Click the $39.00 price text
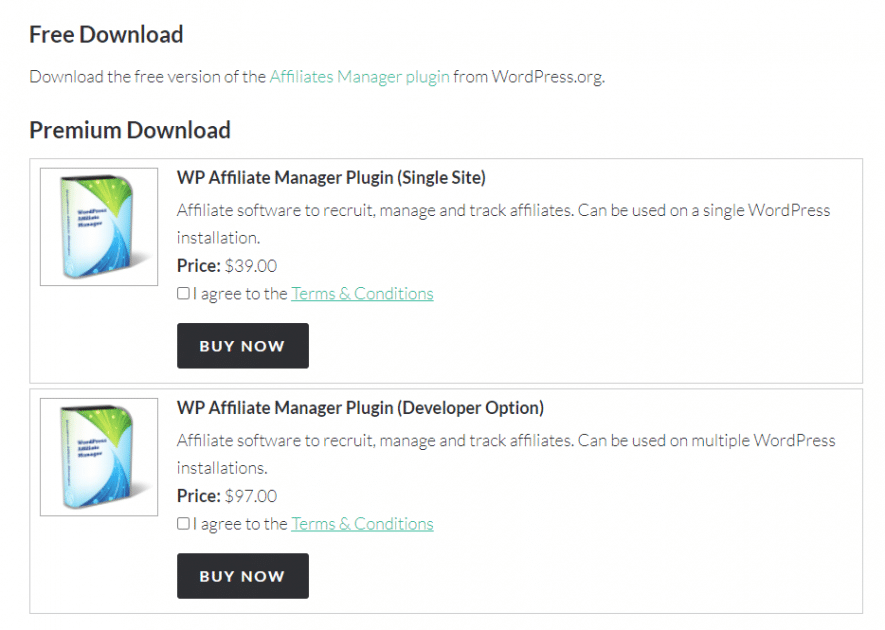The height and width of the screenshot is (630, 885). (251, 266)
